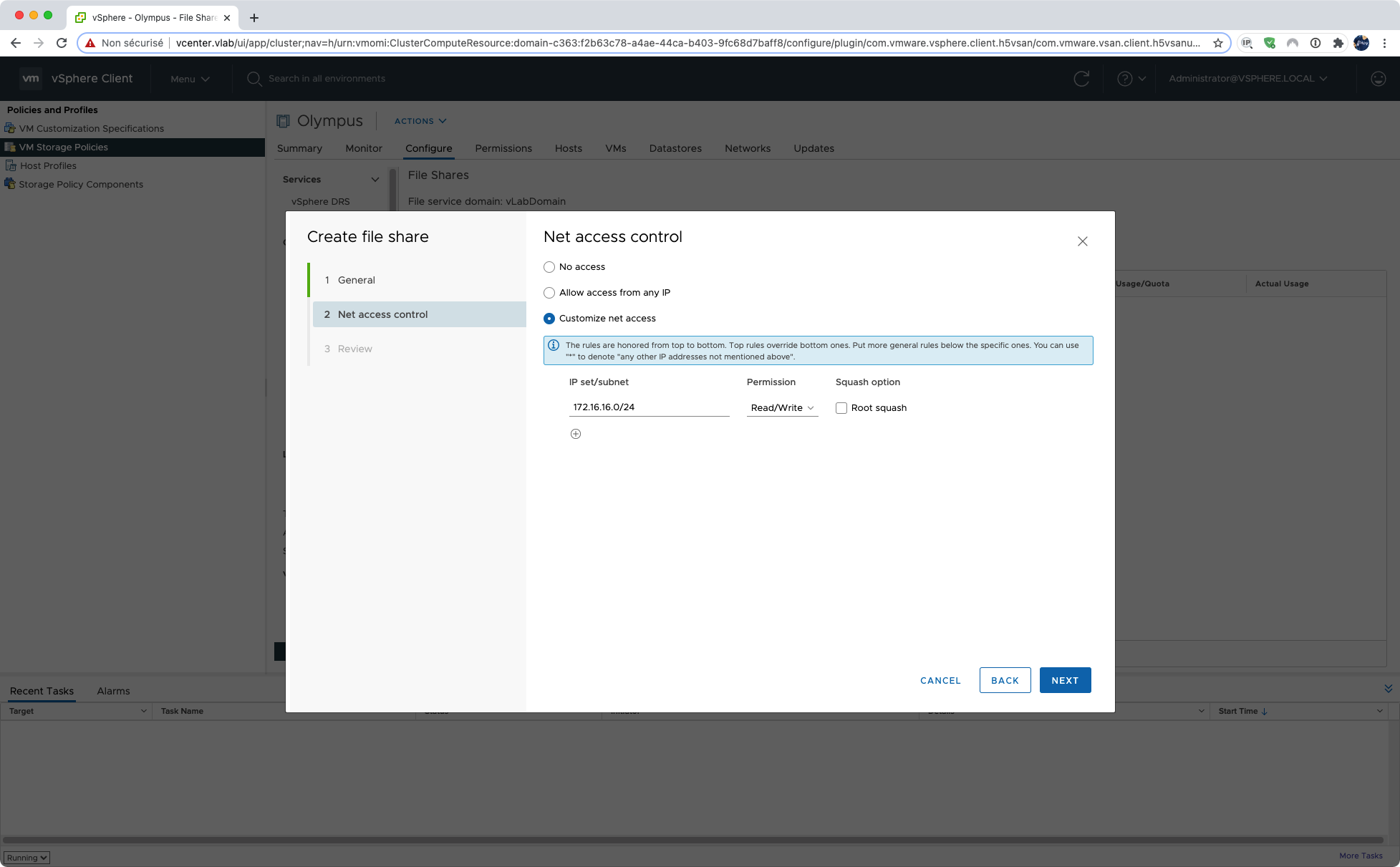This screenshot has width=1400, height=867.
Task: Click the info icon in rules banner
Action: [554, 345]
